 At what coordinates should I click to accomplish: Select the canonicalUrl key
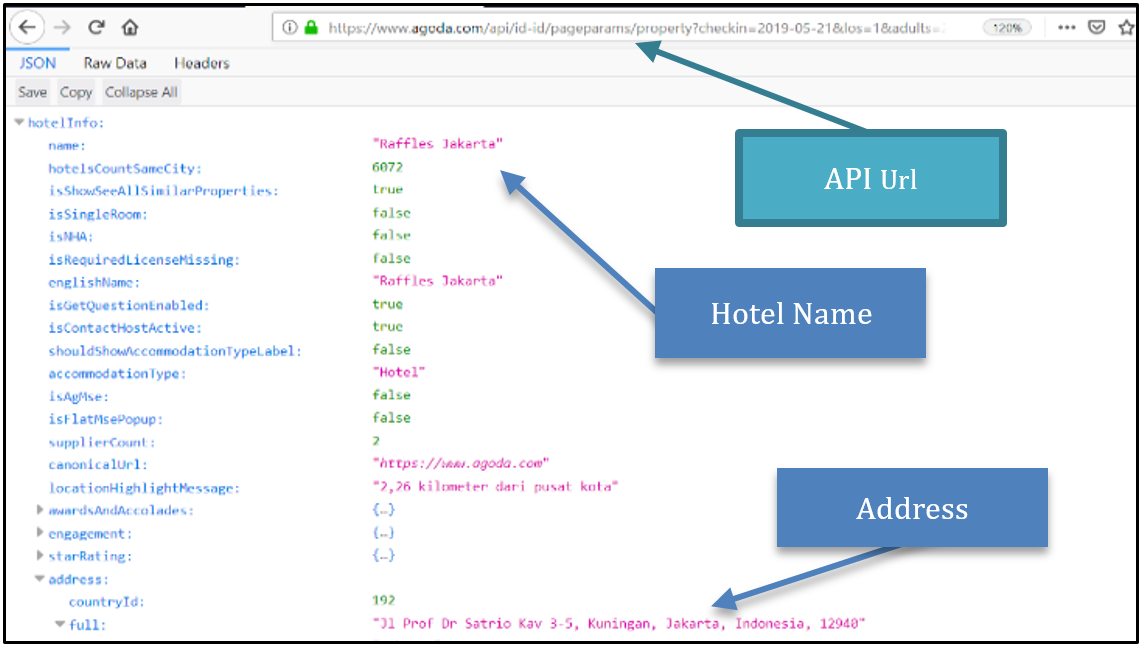pyautogui.click(x=98, y=465)
